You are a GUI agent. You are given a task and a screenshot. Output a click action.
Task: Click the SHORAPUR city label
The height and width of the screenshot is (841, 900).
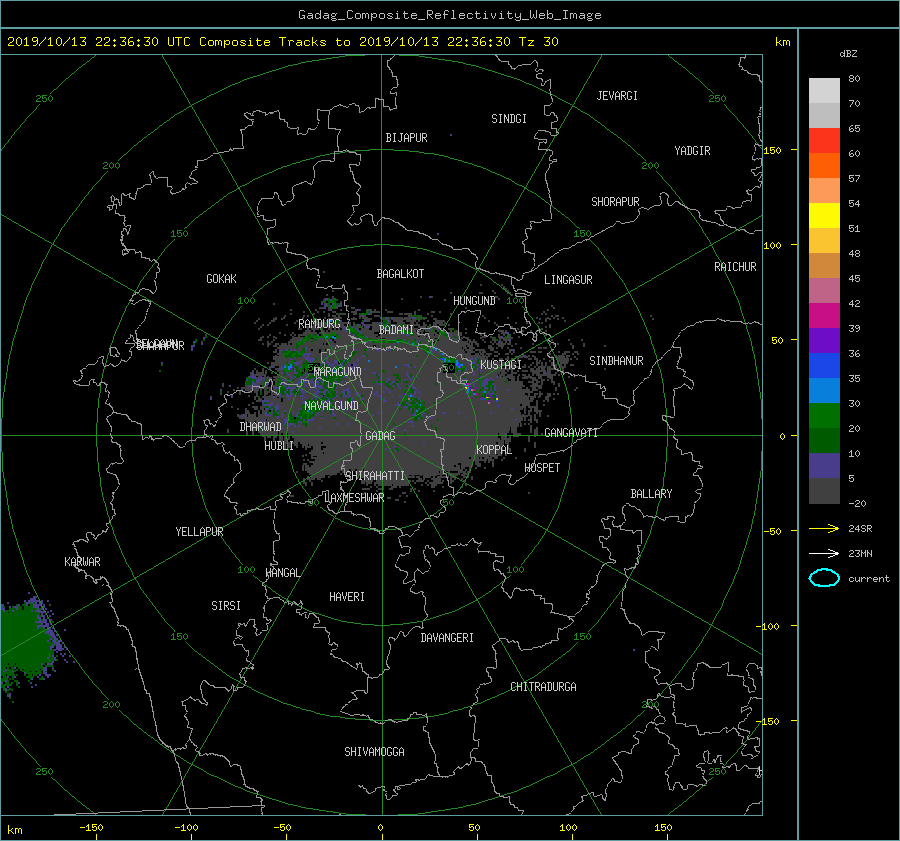615,202
